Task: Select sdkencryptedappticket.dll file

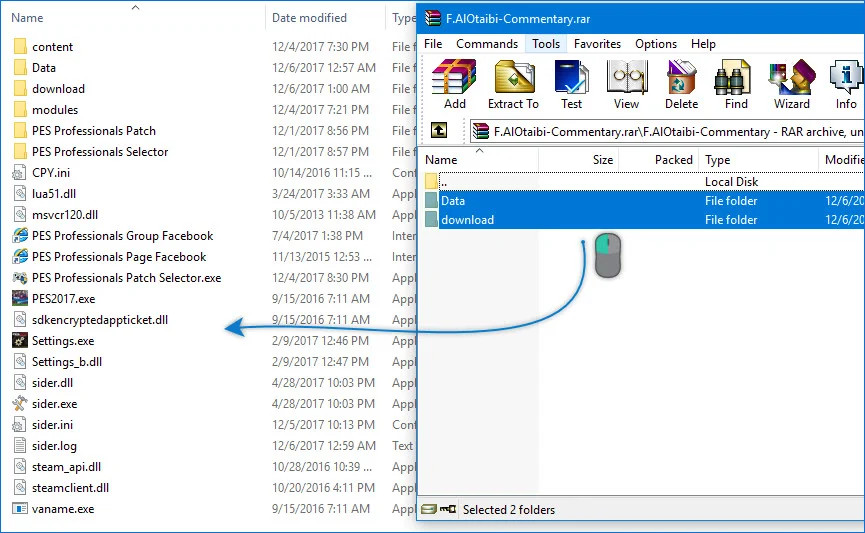Action: (100, 319)
